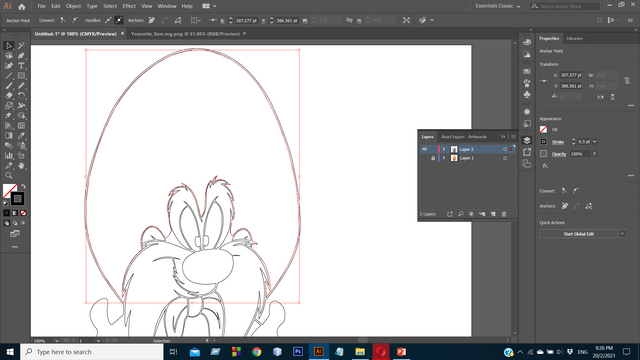Click the target circle of Layer 2

(505, 149)
